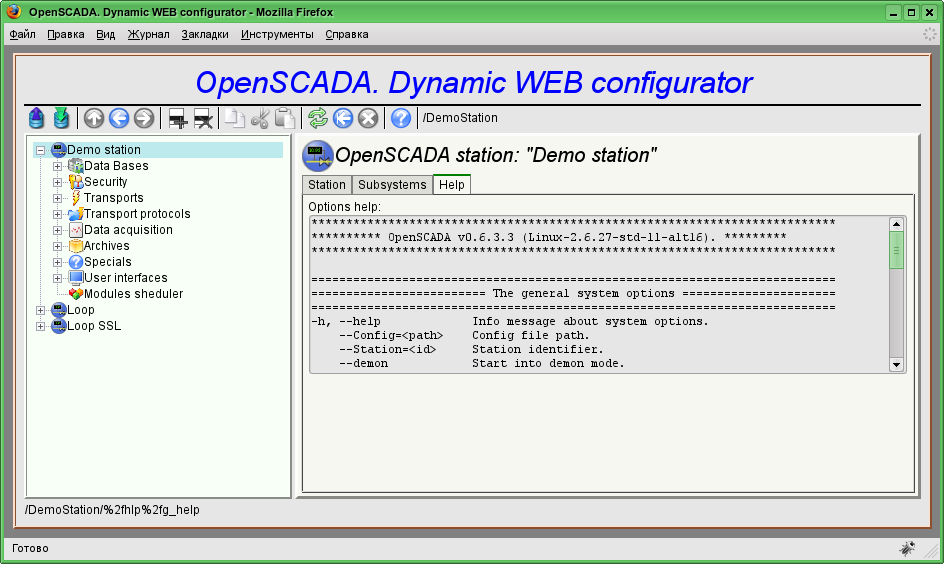Click the options help scrollbar down arrow
This screenshot has width=944, height=564.
(x=896, y=364)
